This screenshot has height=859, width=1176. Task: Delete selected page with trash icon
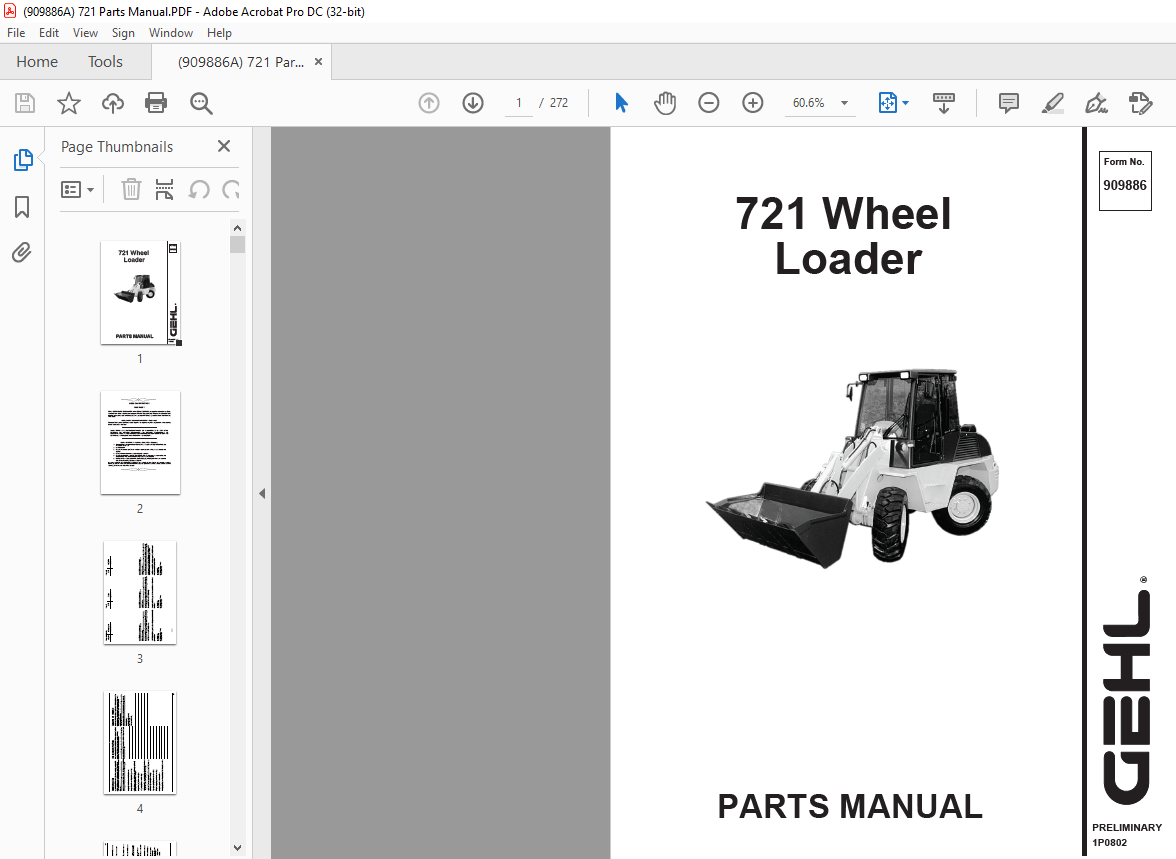(x=131, y=190)
